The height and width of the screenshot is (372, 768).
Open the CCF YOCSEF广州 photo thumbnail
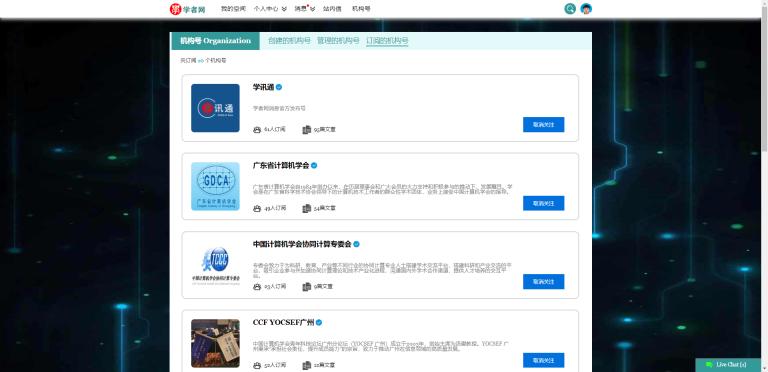coord(216,343)
